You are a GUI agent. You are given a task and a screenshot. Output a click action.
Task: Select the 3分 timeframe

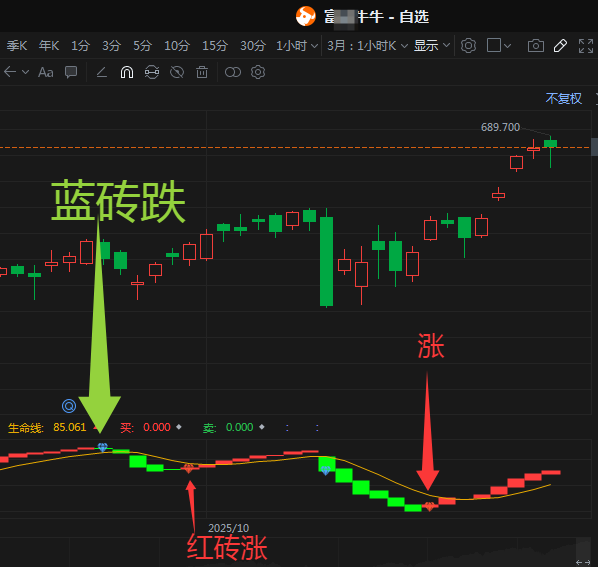point(111,46)
